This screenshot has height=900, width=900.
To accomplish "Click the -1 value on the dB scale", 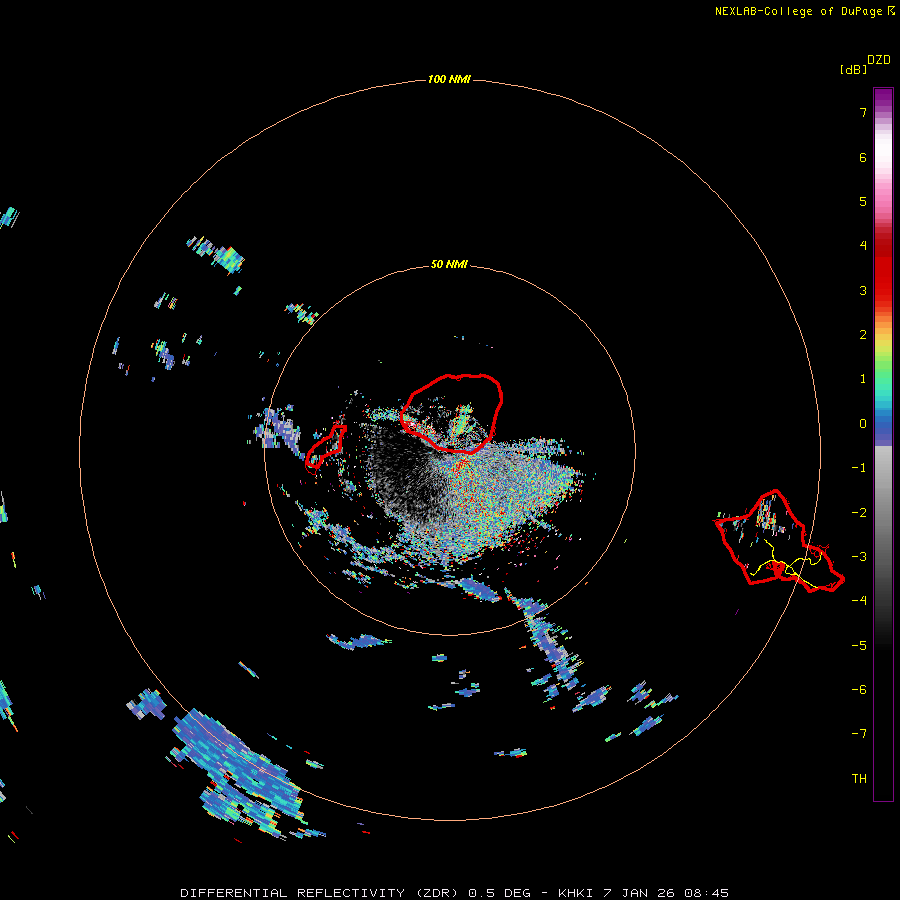I will 859,468.
